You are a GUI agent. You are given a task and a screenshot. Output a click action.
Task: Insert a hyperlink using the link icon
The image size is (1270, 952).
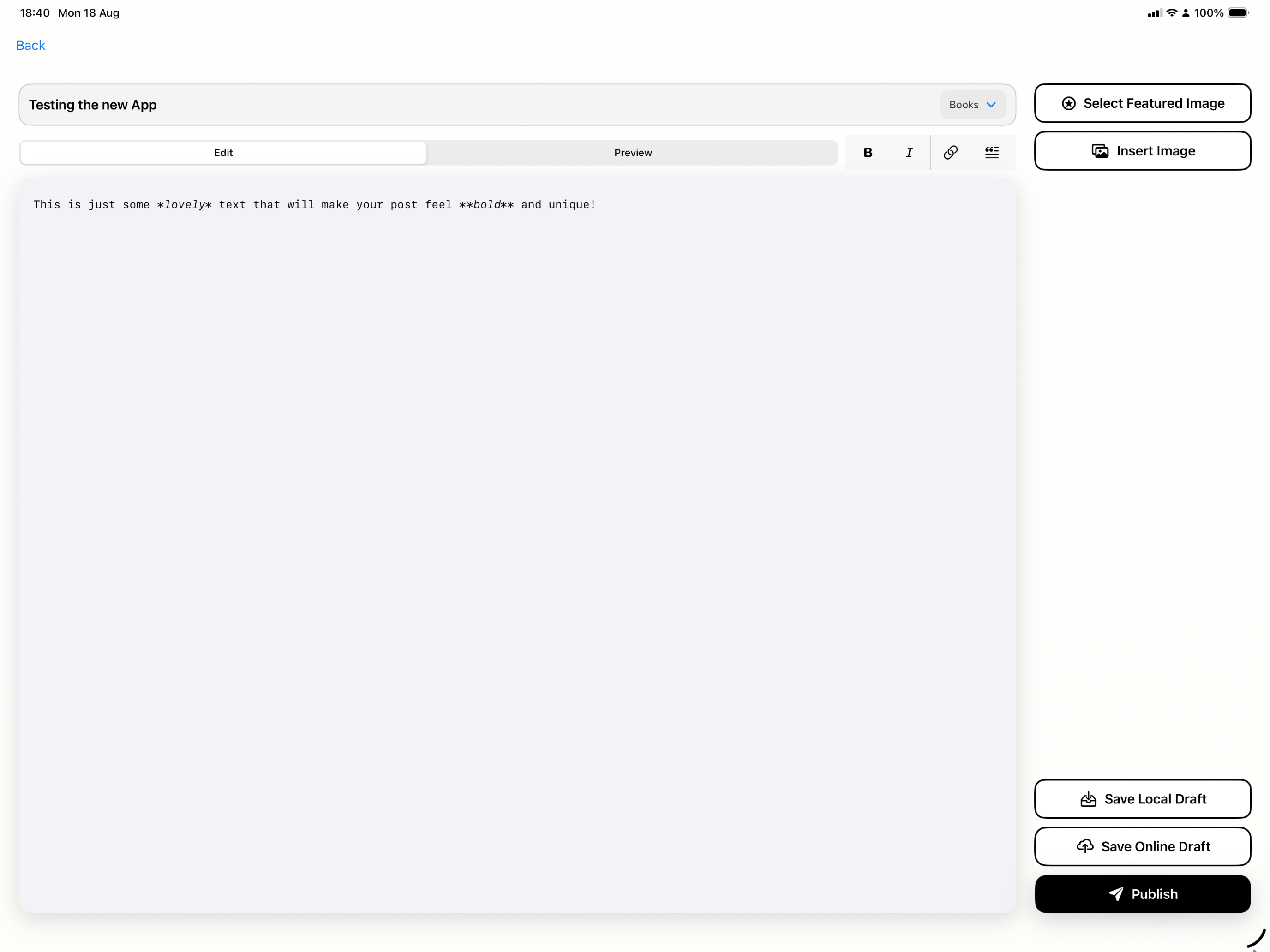pos(951,152)
